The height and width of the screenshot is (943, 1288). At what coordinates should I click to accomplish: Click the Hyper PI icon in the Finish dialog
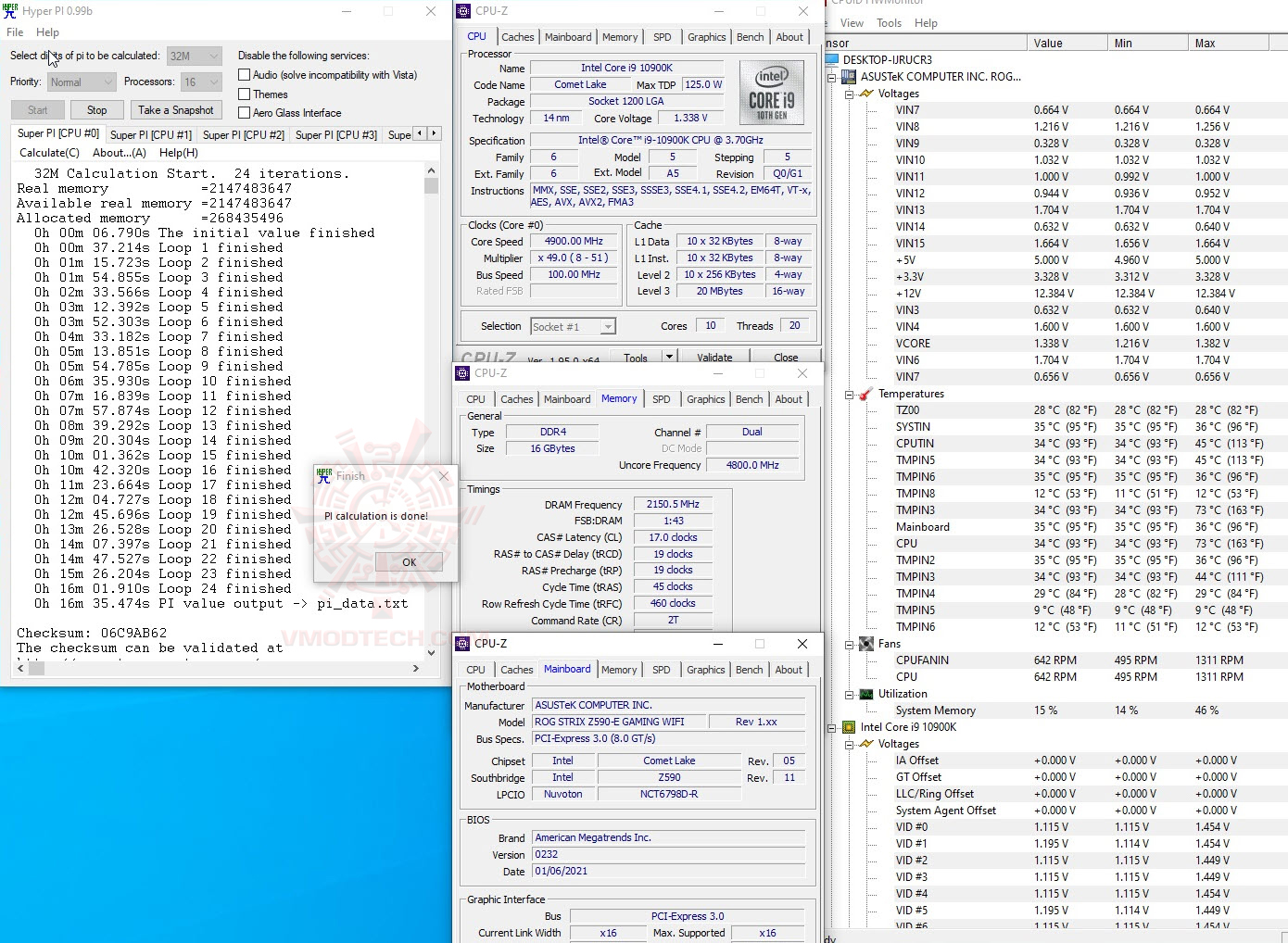[324, 476]
